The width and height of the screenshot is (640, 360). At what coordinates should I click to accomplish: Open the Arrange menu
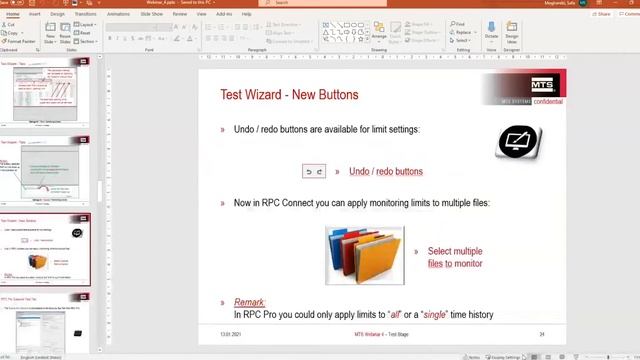pyautogui.click(x=379, y=32)
